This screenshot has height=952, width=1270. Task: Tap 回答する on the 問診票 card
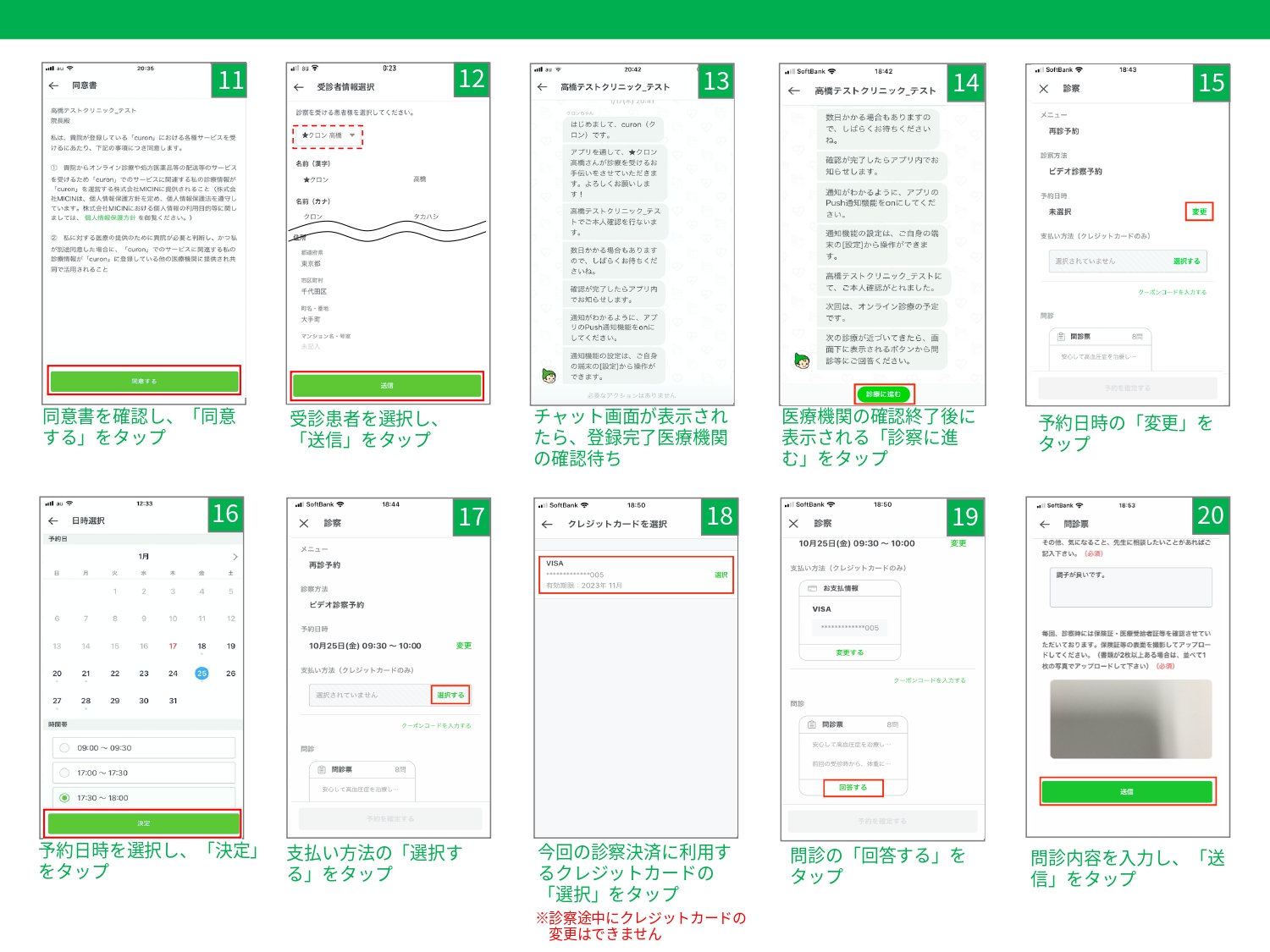[x=853, y=788]
